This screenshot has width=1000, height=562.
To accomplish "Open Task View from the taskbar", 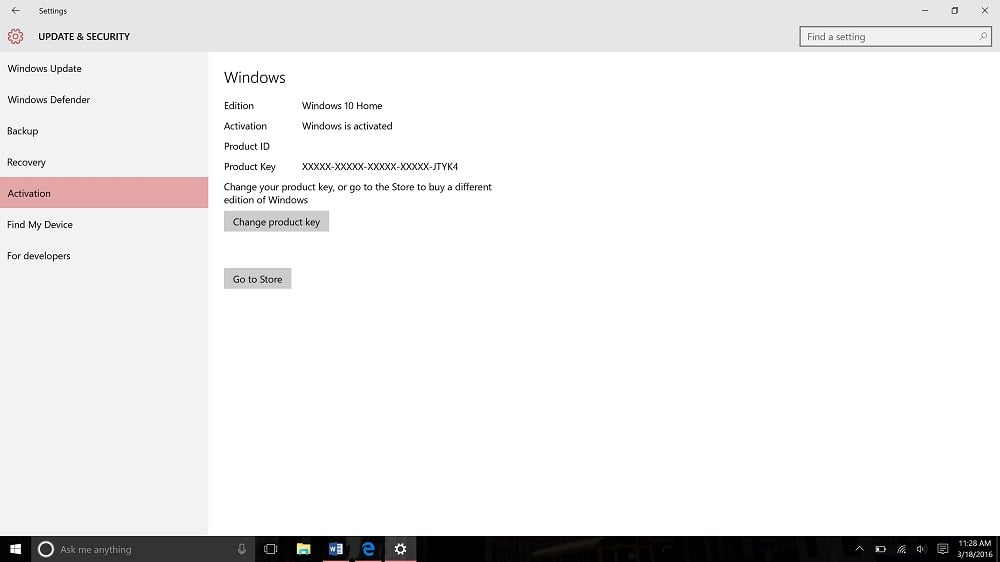I will coord(270,549).
